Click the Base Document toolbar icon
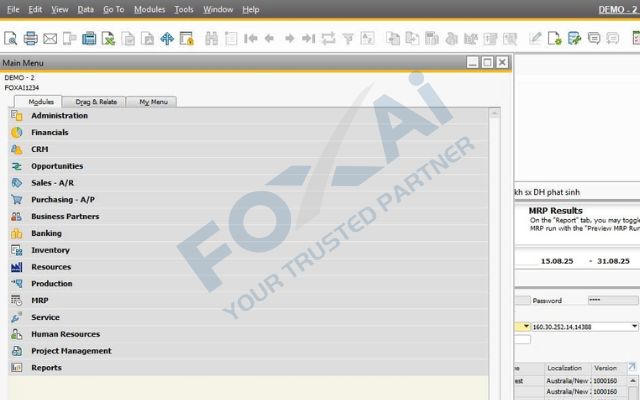Screen dimensions: 640x400 tap(393, 39)
